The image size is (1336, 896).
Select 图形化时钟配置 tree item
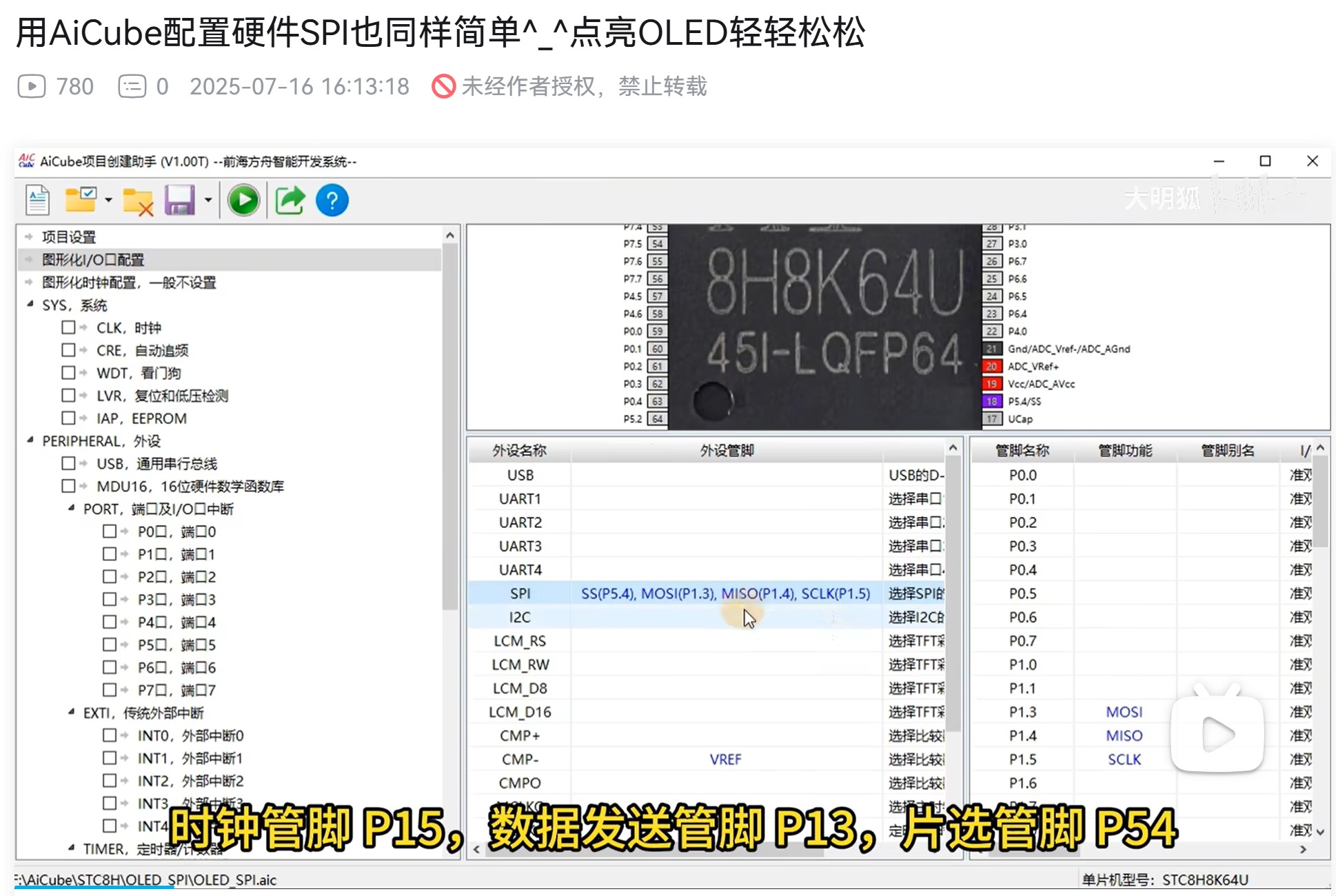pyautogui.click(x=129, y=283)
